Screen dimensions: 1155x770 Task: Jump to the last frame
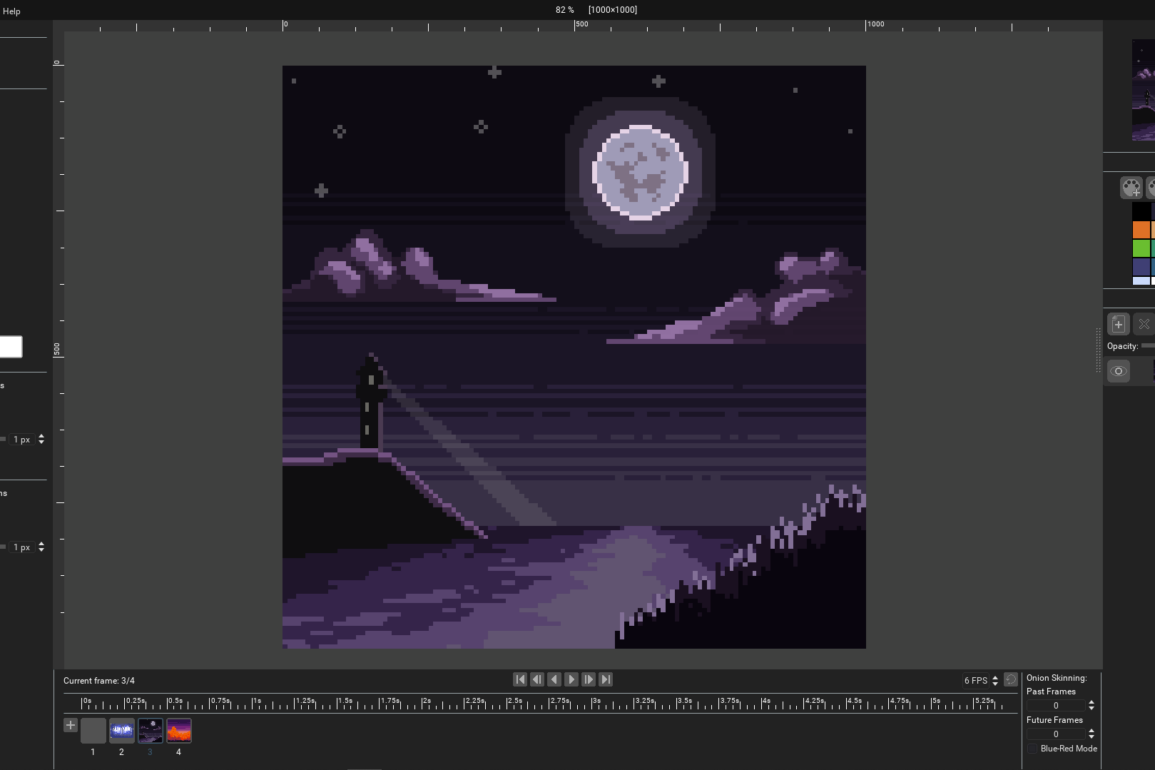(x=605, y=679)
